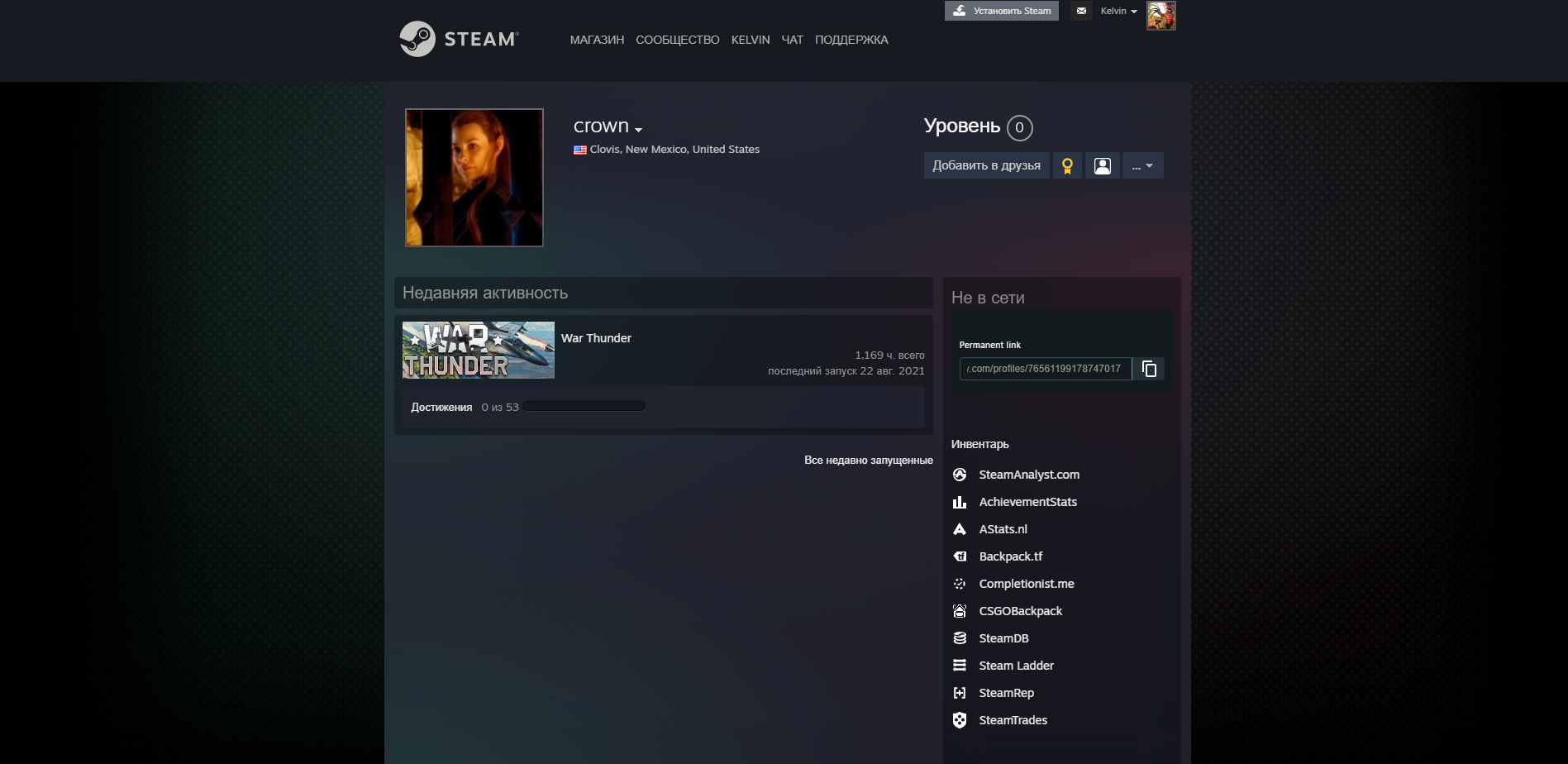Screen dimensions: 1568x764
Task: Open the Steam Ladder text link
Action: [x=1016, y=666]
